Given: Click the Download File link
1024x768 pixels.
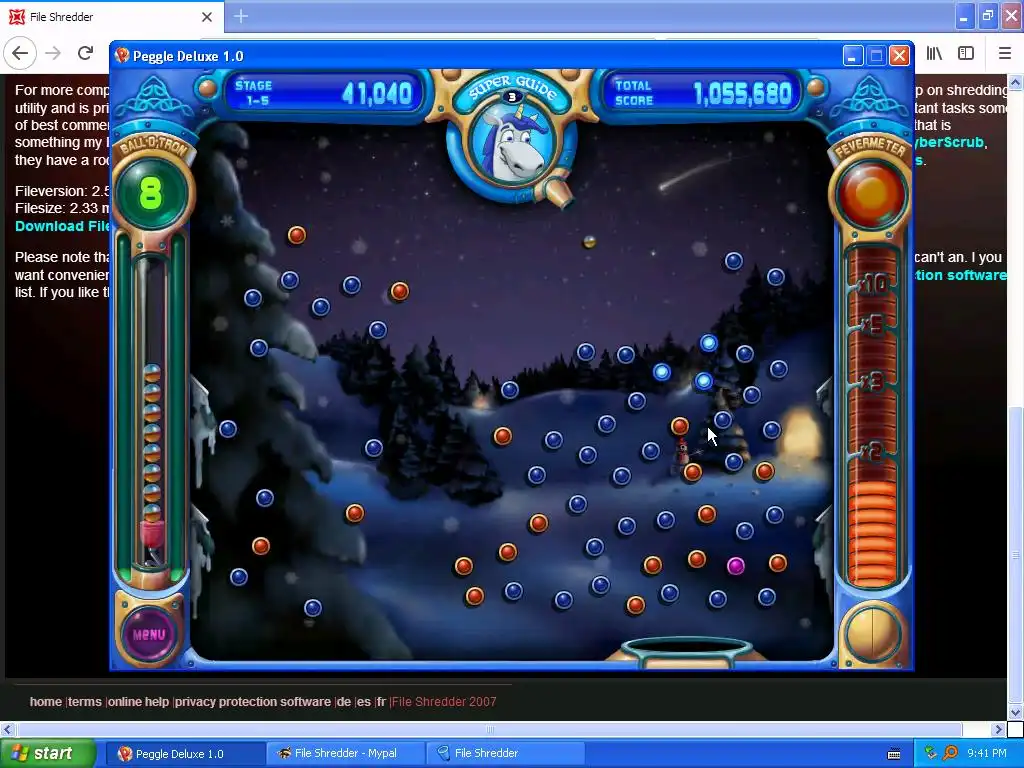Looking at the screenshot, I should 63,226.
